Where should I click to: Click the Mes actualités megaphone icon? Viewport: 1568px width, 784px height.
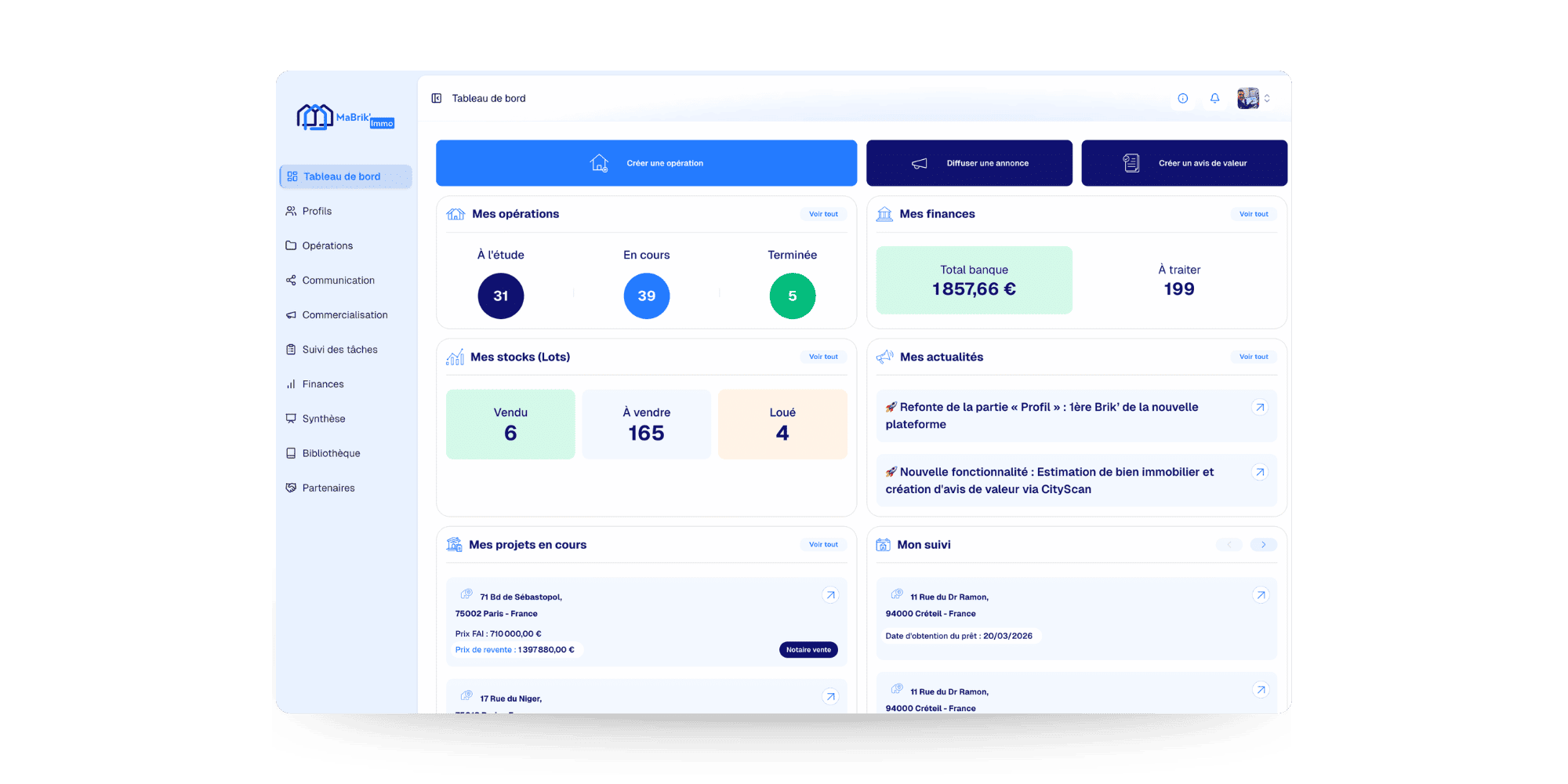884,357
